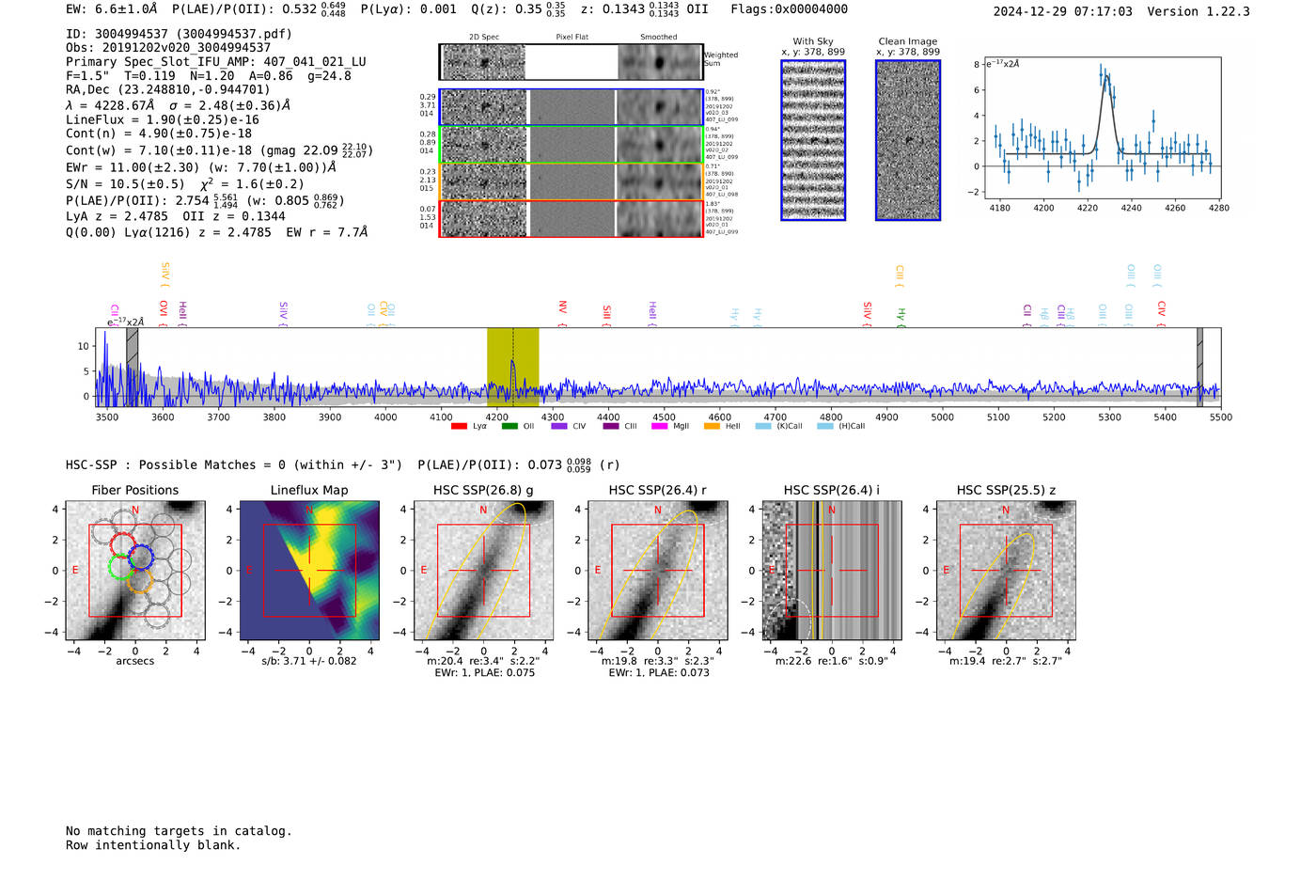Select the (K)CaII legend swatch
1316x896 pixels.
[763, 426]
